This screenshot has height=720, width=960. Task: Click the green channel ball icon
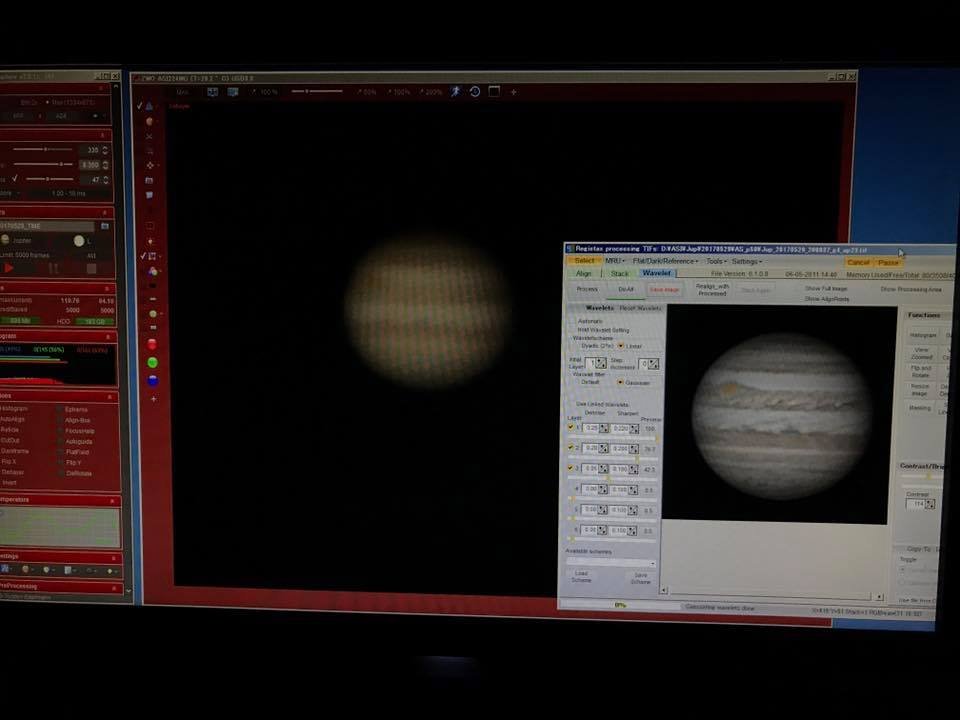coord(152,362)
